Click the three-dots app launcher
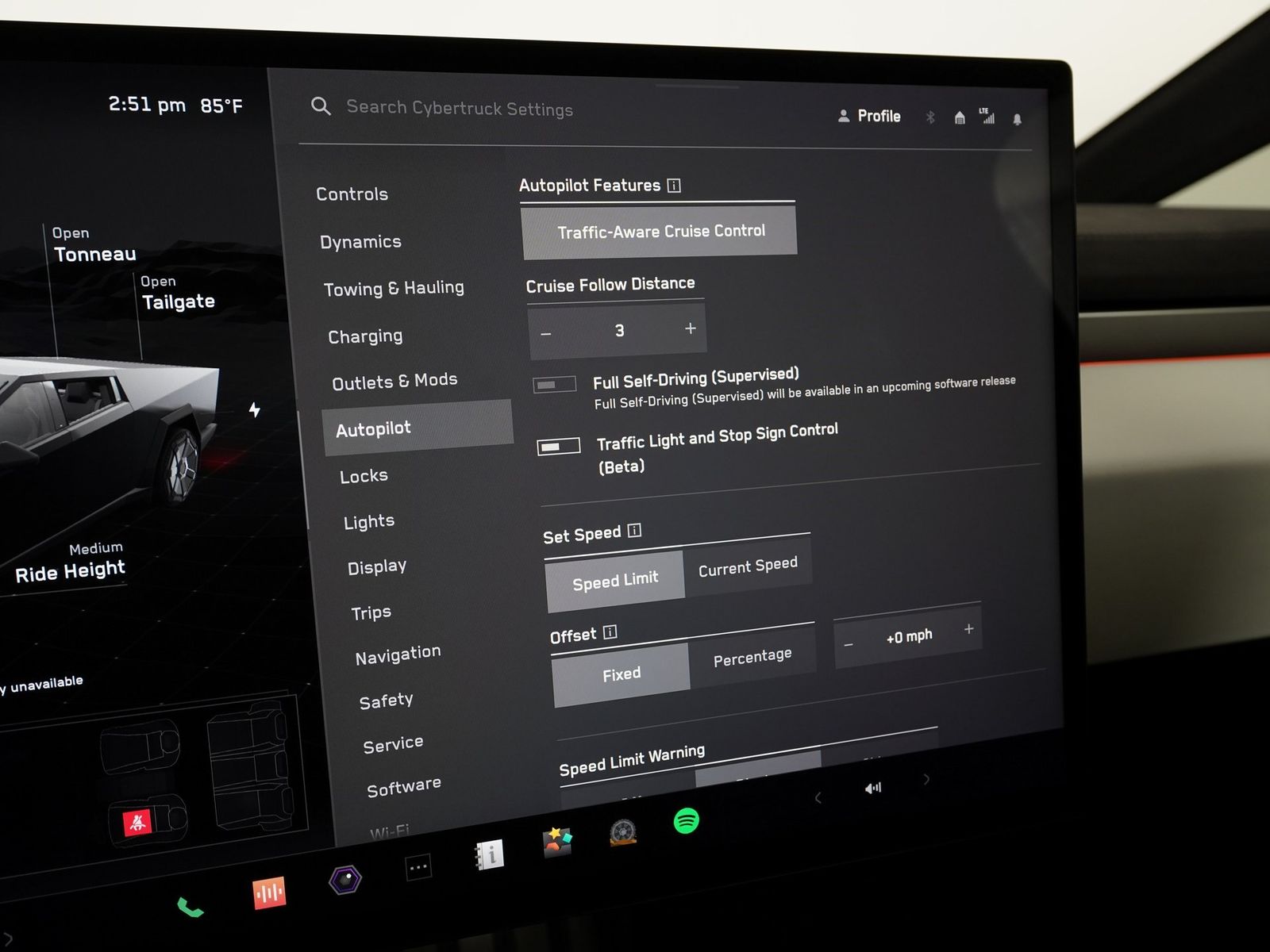This screenshot has height=952, width=1270. point(418,867)
